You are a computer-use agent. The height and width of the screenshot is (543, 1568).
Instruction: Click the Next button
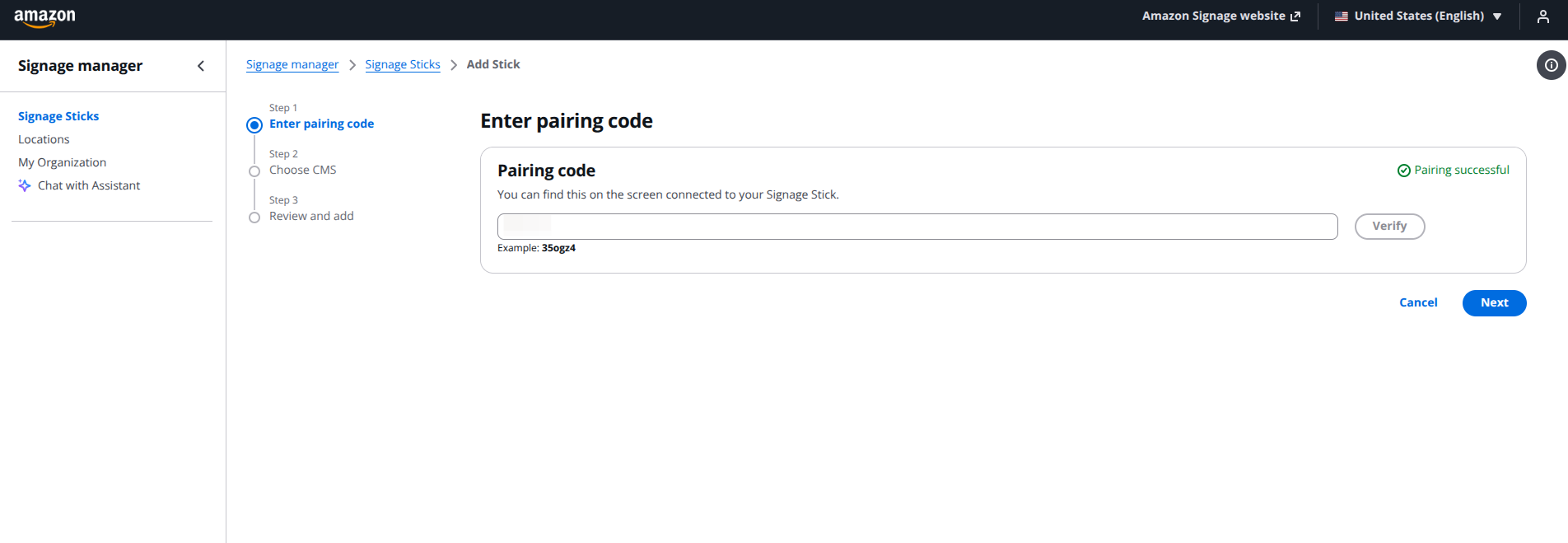click(1494, 303)
